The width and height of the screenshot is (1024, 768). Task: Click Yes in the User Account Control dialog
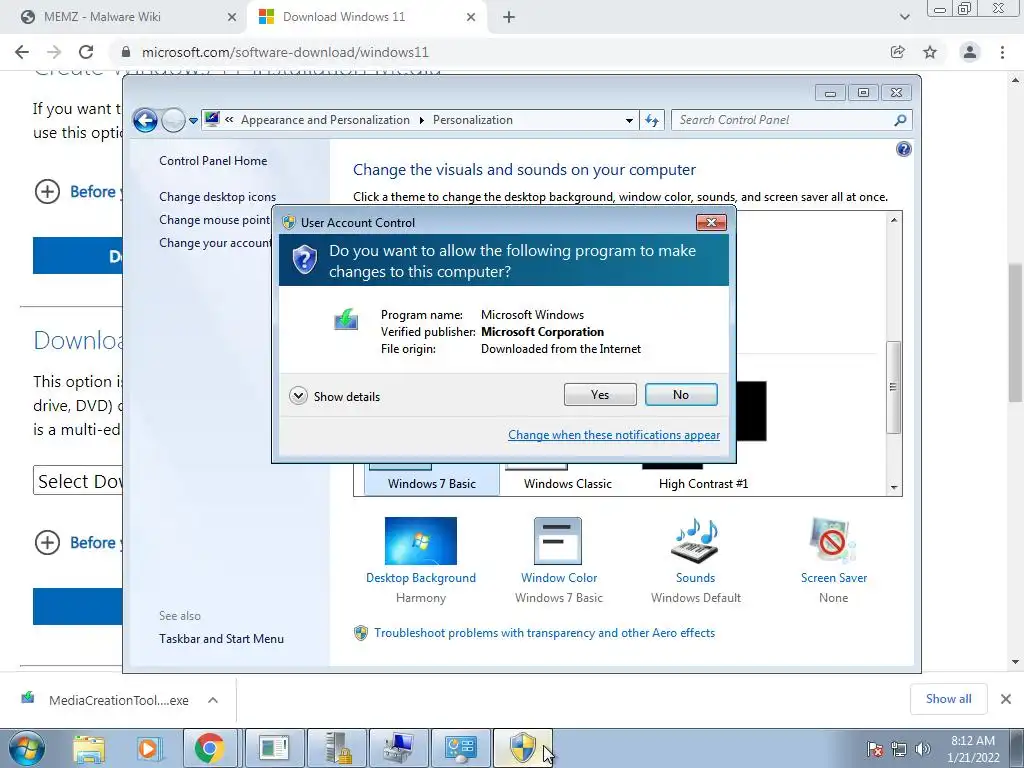click(x=600, y=394)
